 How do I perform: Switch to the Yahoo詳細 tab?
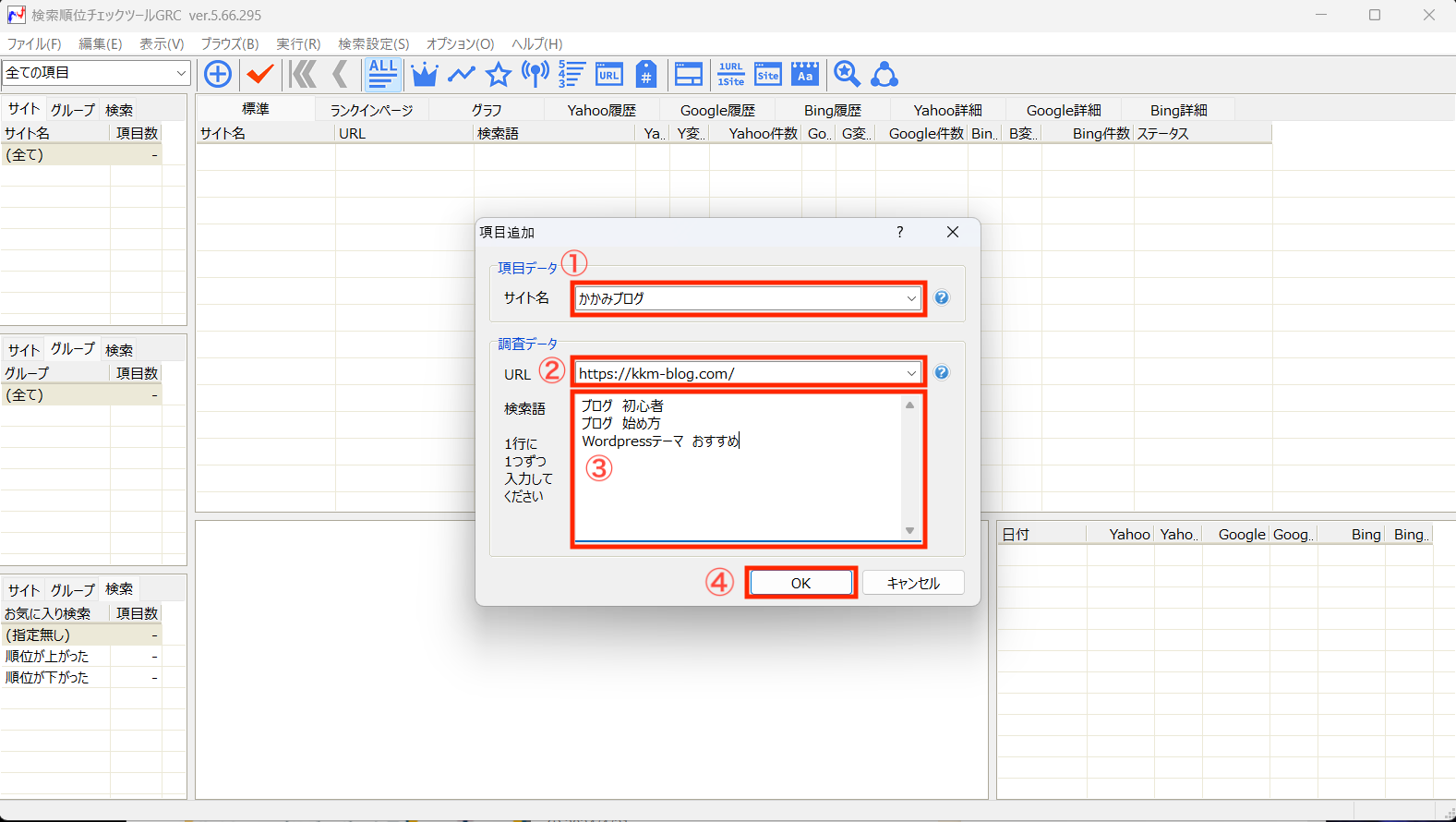click(947, 110)
